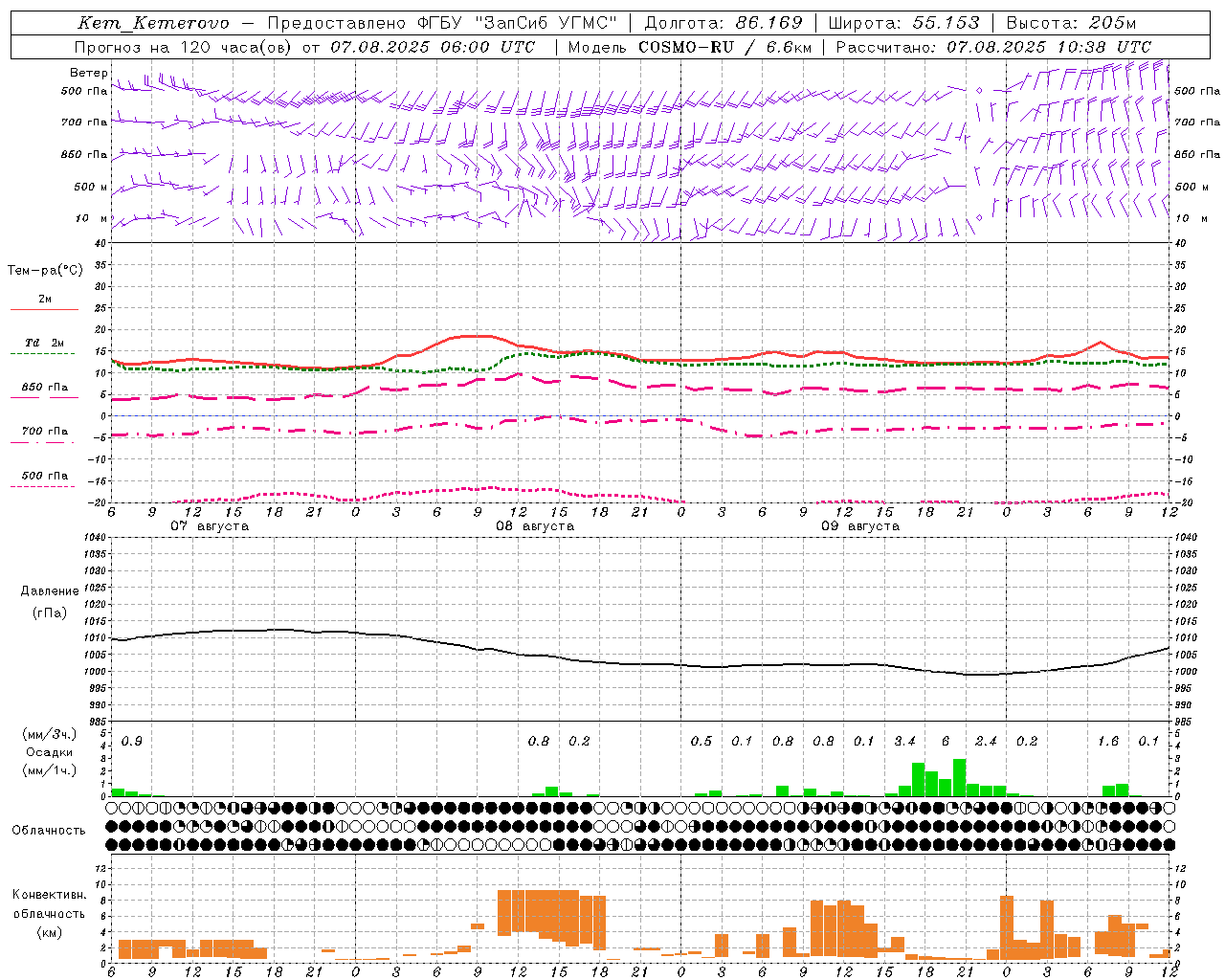Screen dimensions: 1225x980
Task: Click the red line sample under "2м" legend
Action: 44,310
